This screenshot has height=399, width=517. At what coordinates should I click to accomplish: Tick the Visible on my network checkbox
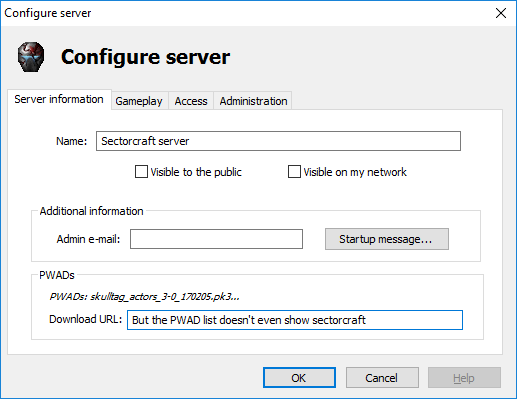click(x=294, y=172)
